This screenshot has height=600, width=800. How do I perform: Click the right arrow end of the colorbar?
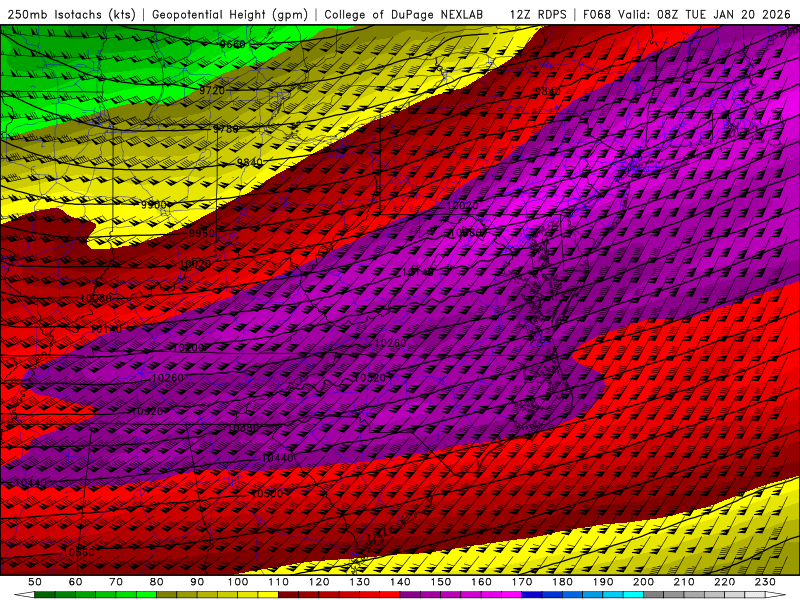(776, 595)
